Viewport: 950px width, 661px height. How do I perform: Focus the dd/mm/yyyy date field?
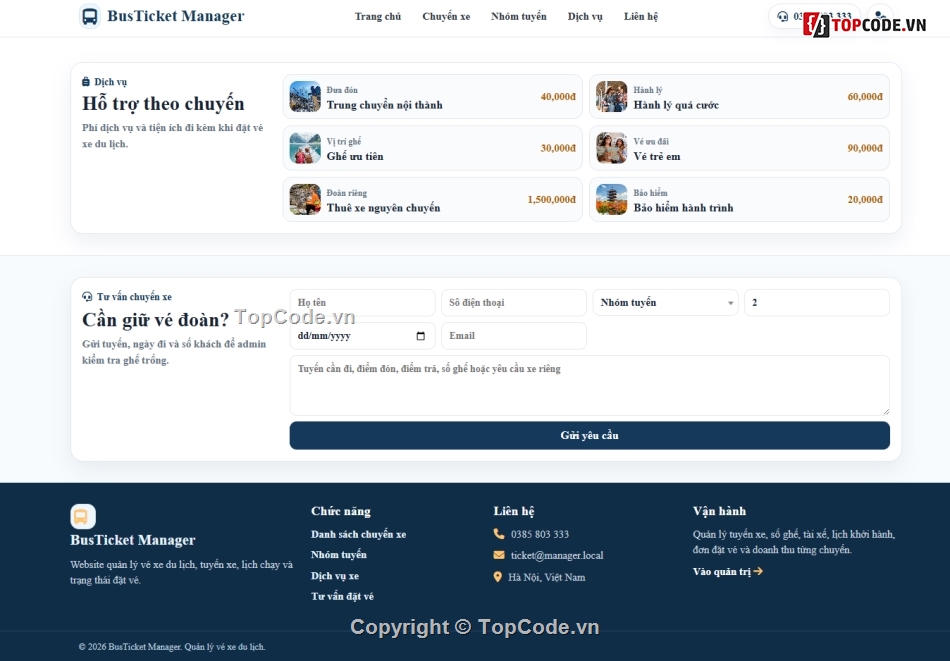[362, 336]
